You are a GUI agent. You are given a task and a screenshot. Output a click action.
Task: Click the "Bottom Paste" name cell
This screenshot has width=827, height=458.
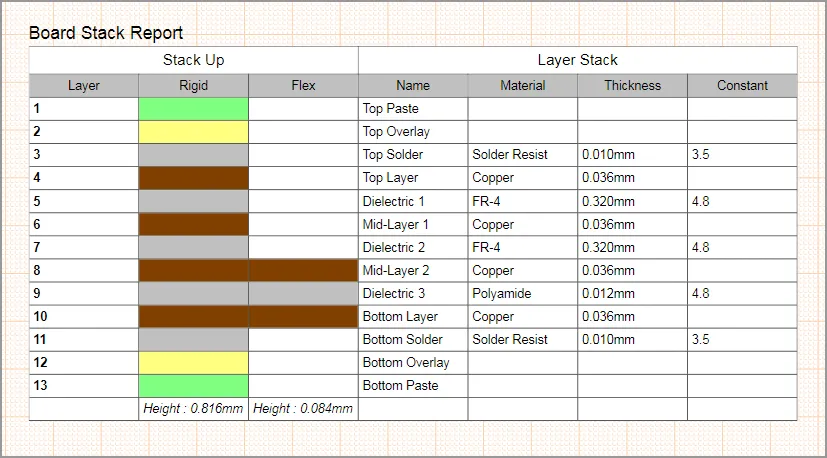pyautogui.click(x=413, y=386)
